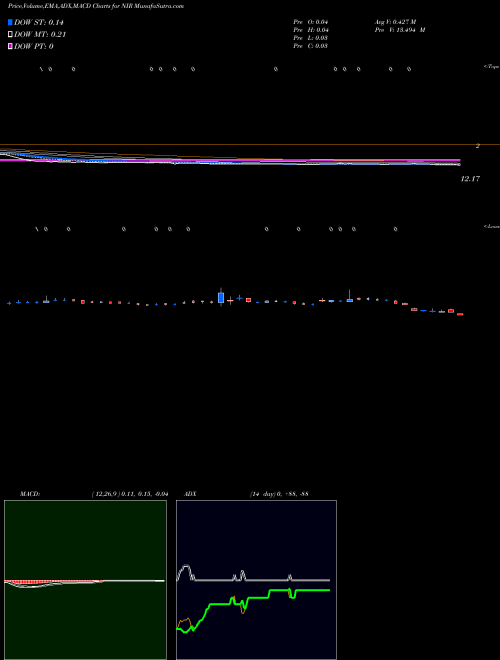The width and height of the screenshot is (500, 660).
Task: Click the magenta DOW PT legend swatch
Action: (10, 46)
